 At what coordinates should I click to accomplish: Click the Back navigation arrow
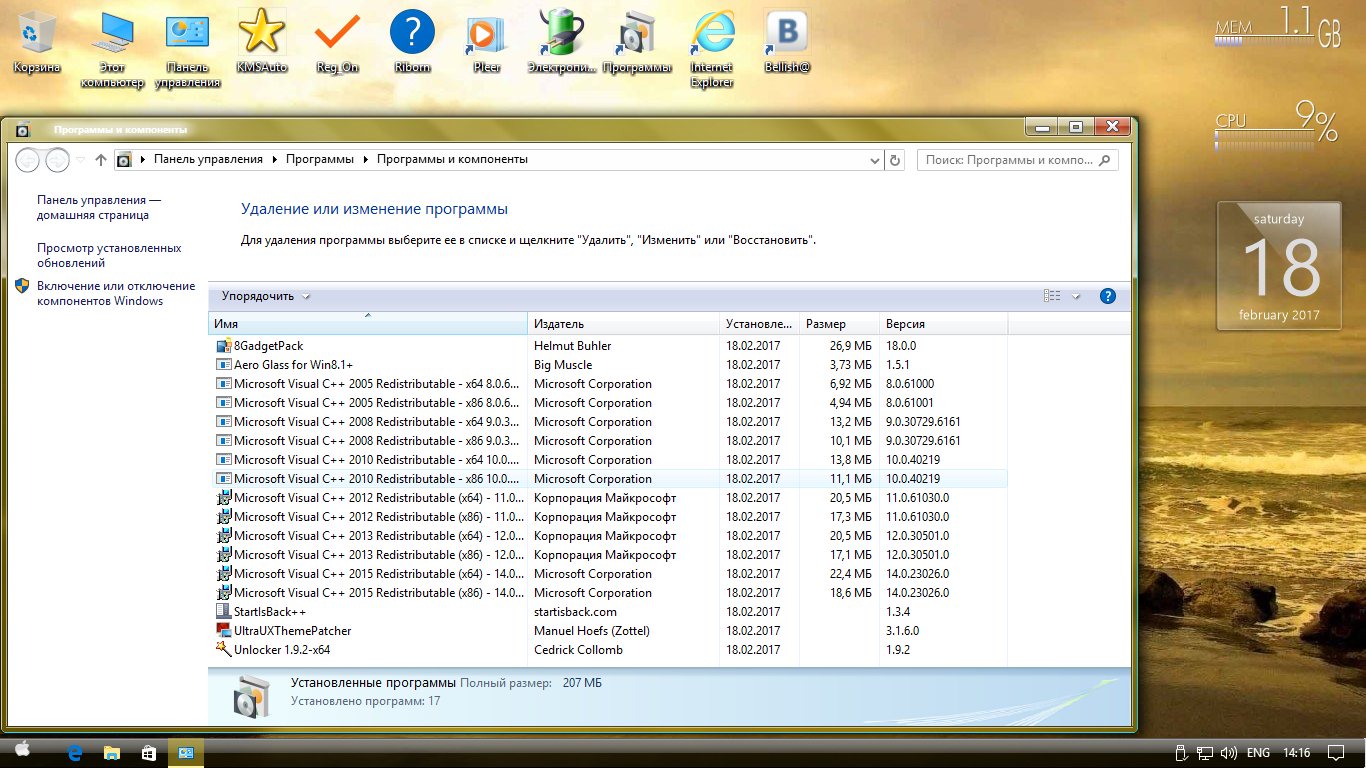28,159
